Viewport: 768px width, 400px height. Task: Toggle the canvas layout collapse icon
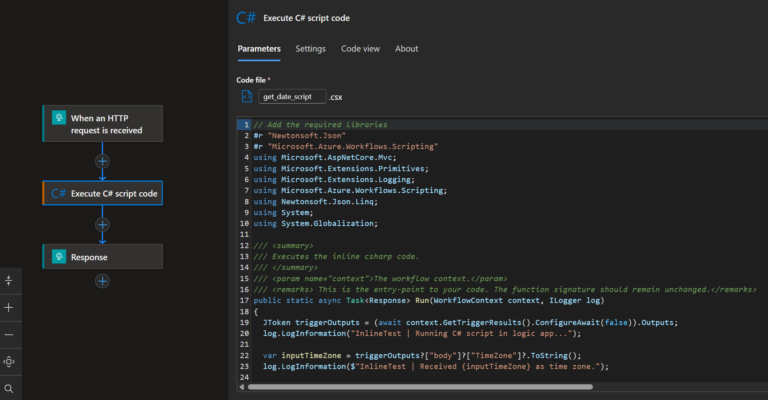click(9, 281)
